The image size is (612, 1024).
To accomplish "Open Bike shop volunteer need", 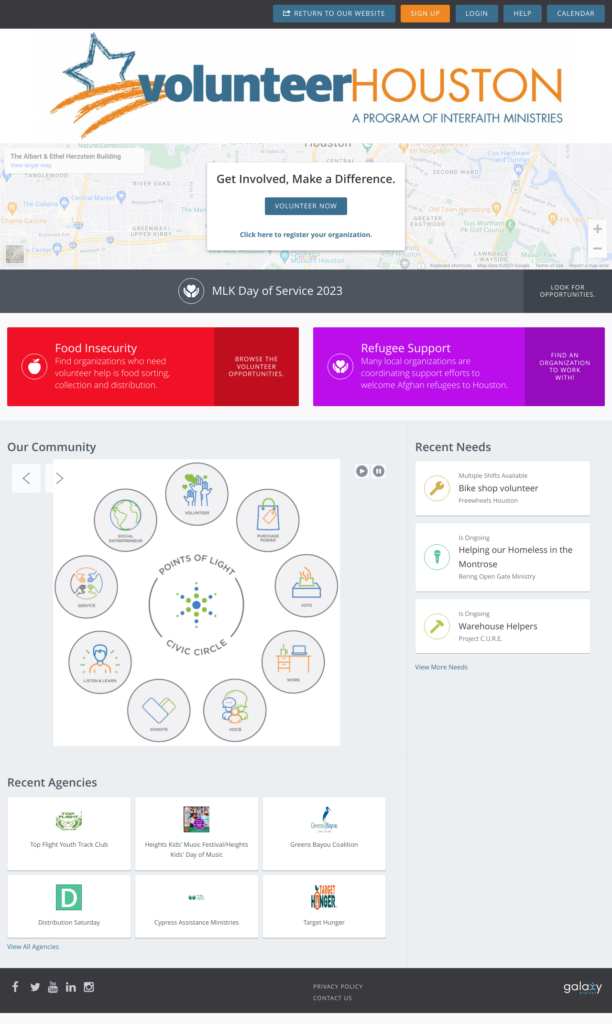I will [x=502, y=488].
